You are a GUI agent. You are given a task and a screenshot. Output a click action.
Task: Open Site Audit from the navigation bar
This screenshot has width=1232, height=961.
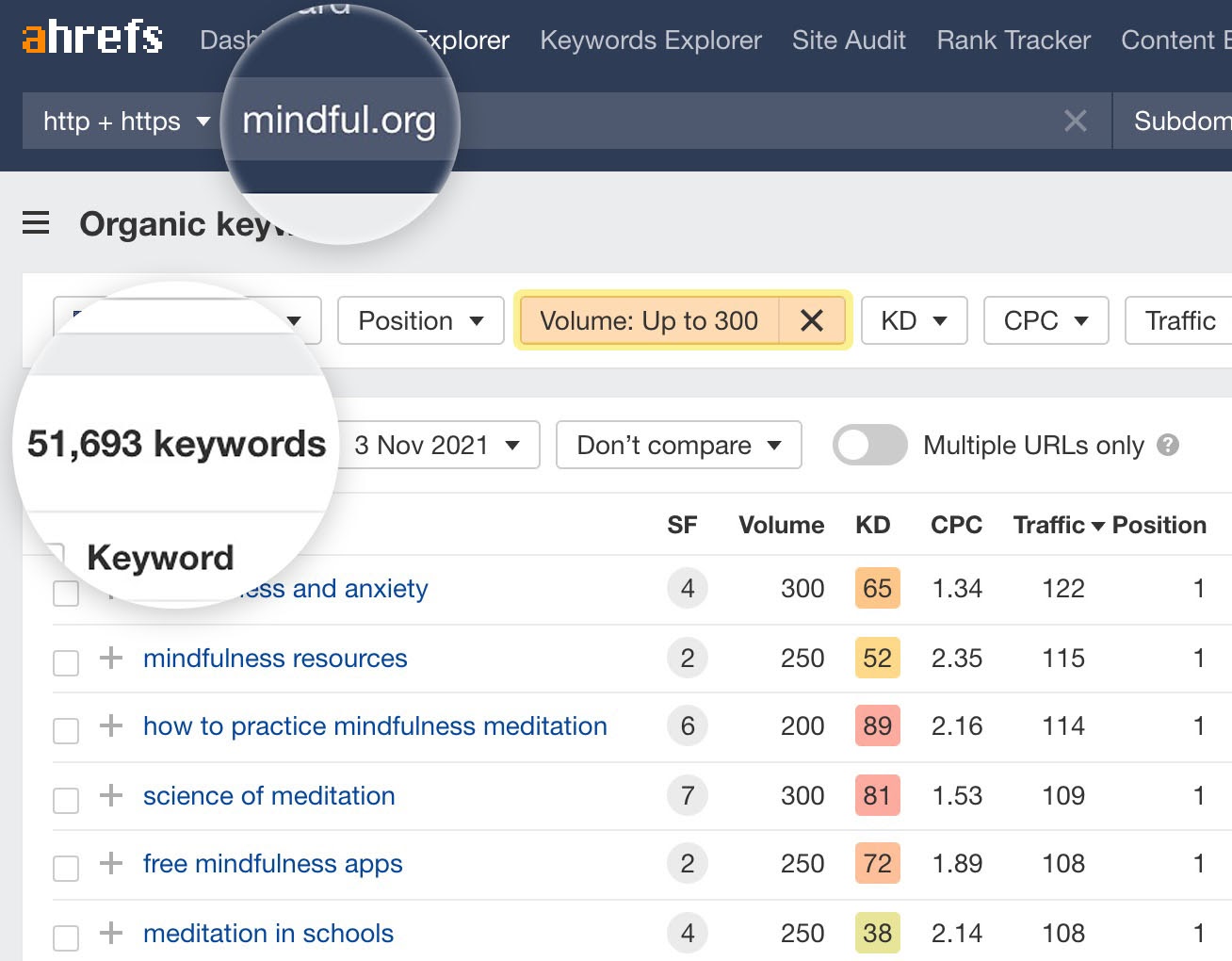848,40
